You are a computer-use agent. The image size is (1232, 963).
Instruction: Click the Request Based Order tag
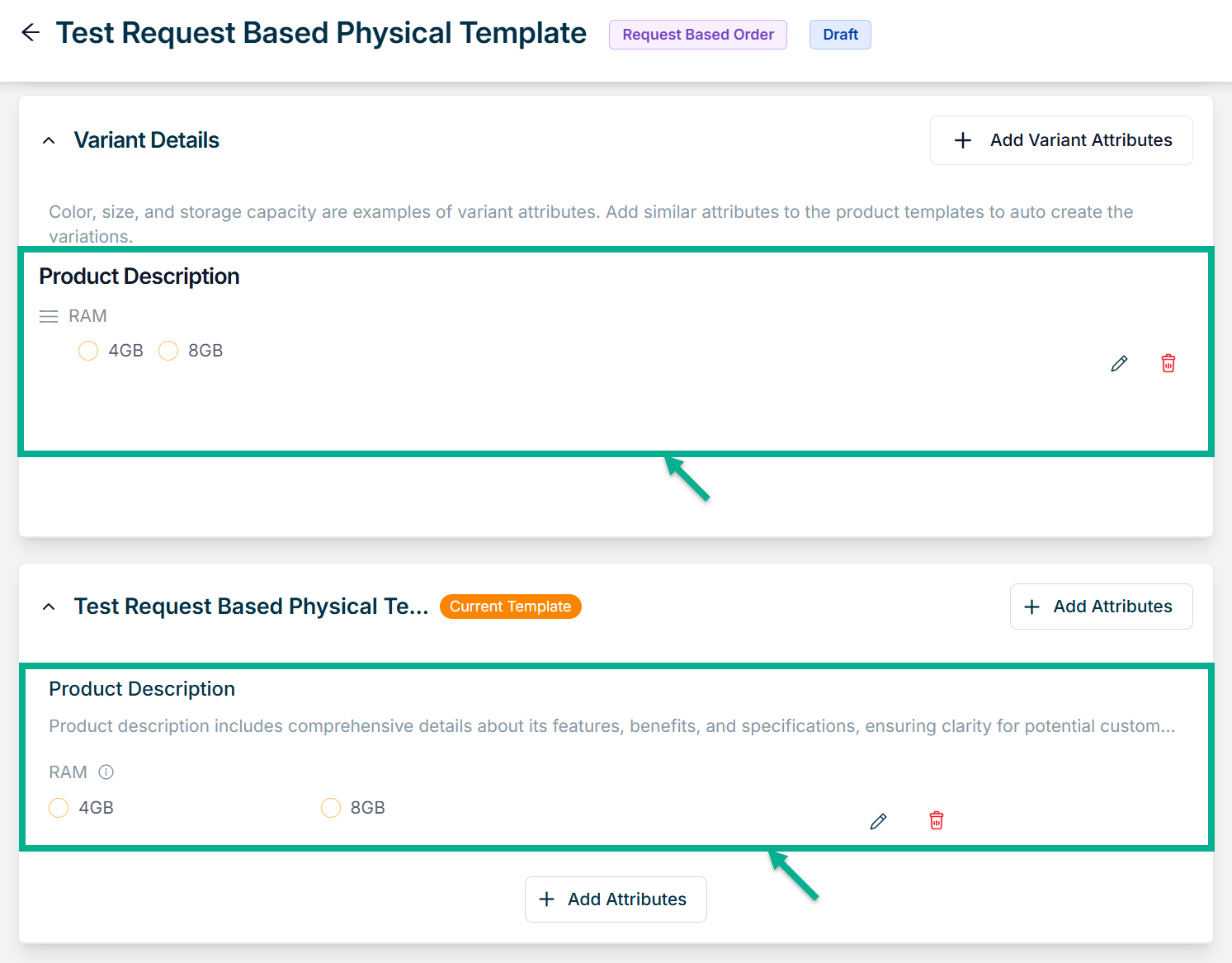[x=697, y=35]
